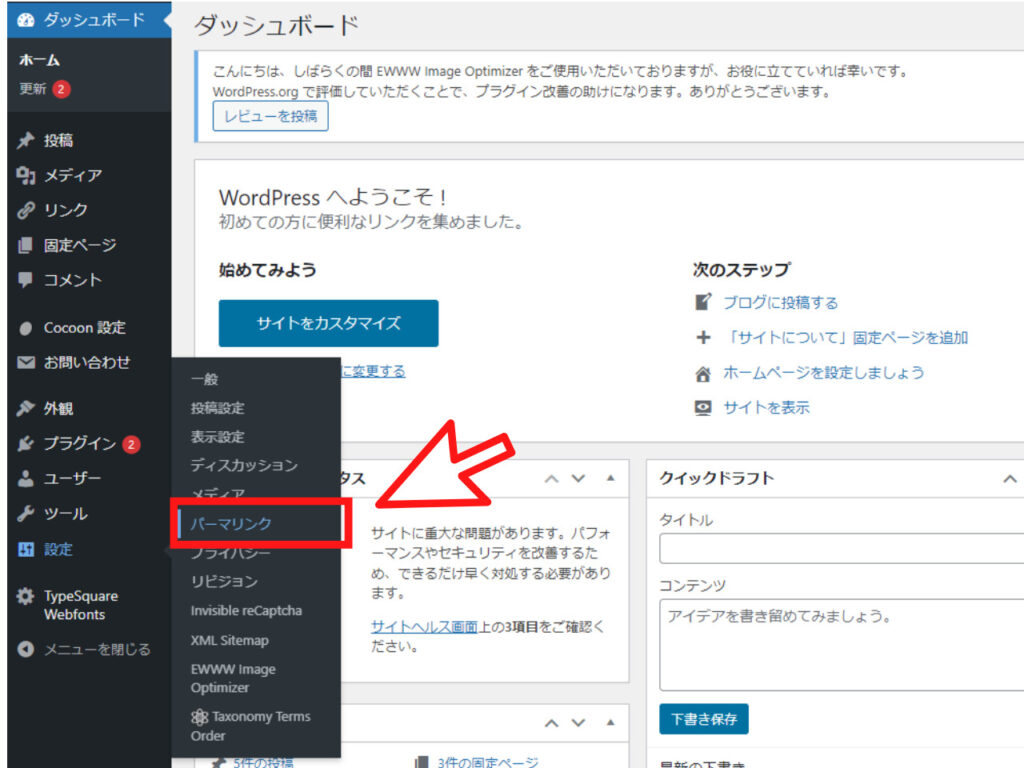Click the 下書き保存 button

(x=704, y=719)
